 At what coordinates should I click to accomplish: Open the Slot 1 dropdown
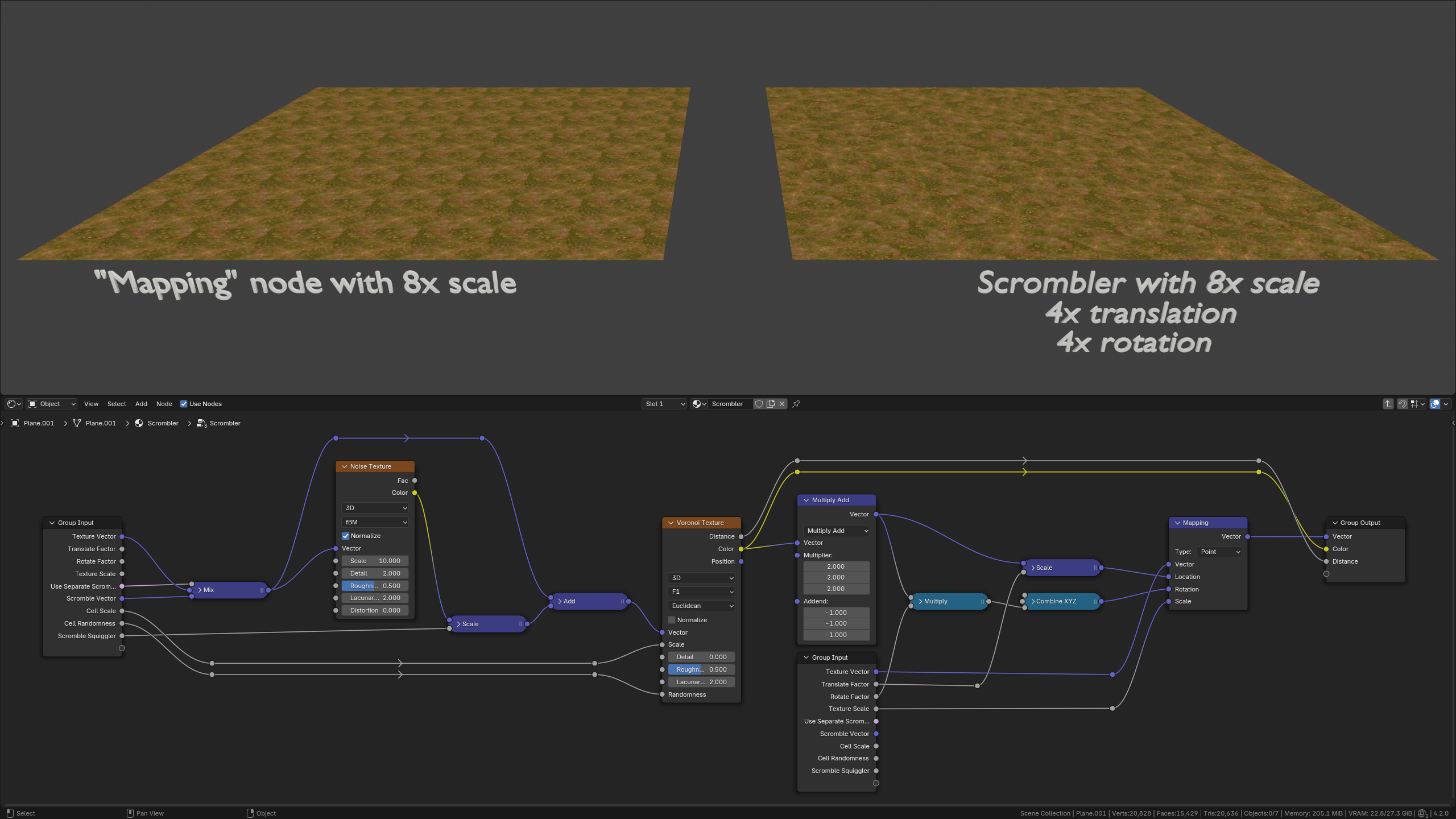point(664,404)
